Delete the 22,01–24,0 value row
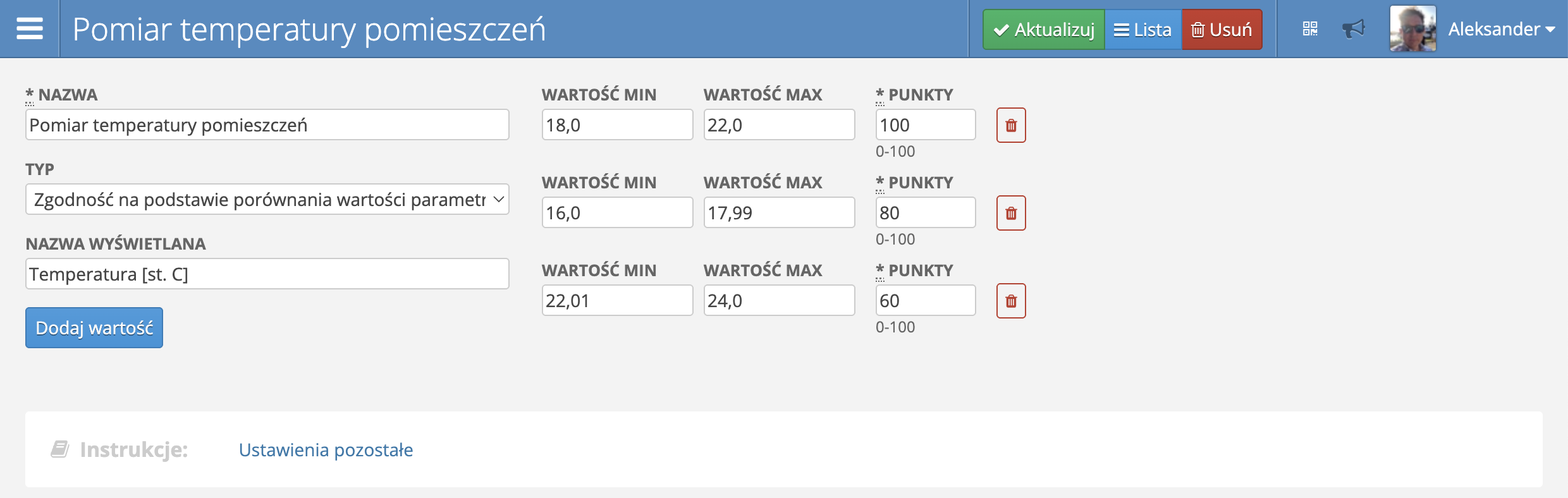The height and width of the screenshot is (498, 1568). 1011,301
